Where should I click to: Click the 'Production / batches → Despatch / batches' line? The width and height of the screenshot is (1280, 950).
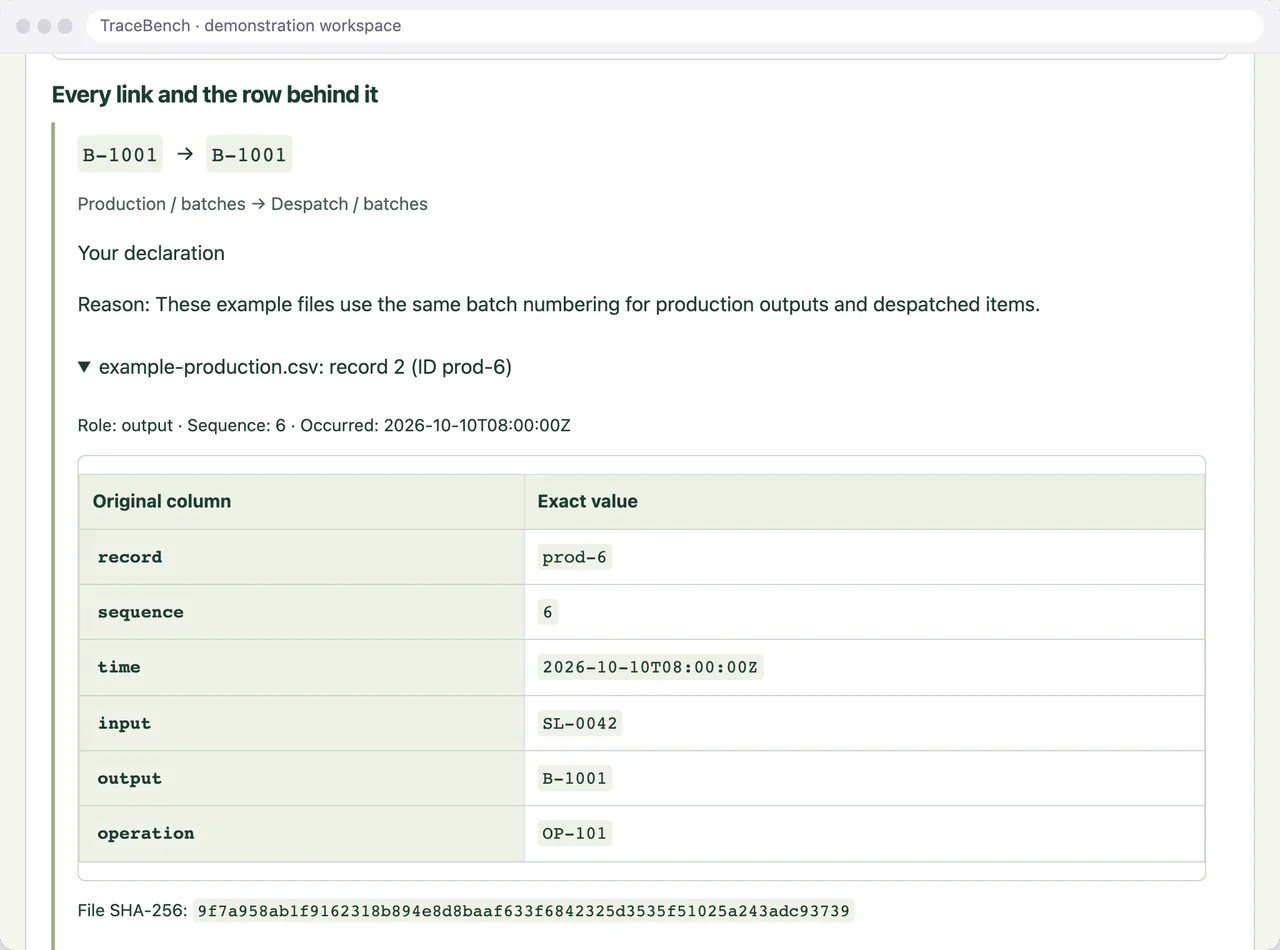[253, 204]
